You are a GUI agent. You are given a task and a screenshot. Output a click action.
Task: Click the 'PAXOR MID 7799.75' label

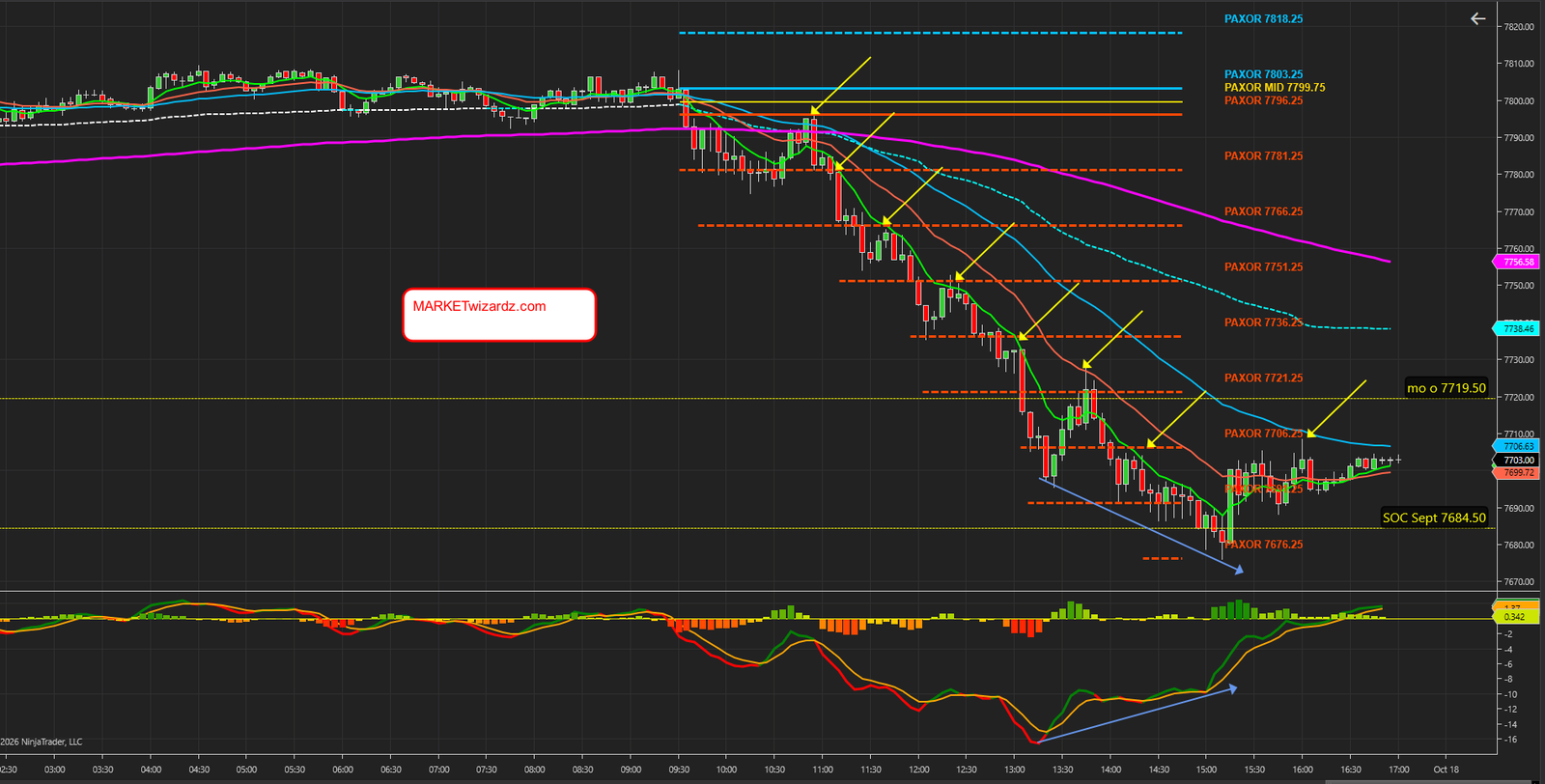pos(1275,87)
